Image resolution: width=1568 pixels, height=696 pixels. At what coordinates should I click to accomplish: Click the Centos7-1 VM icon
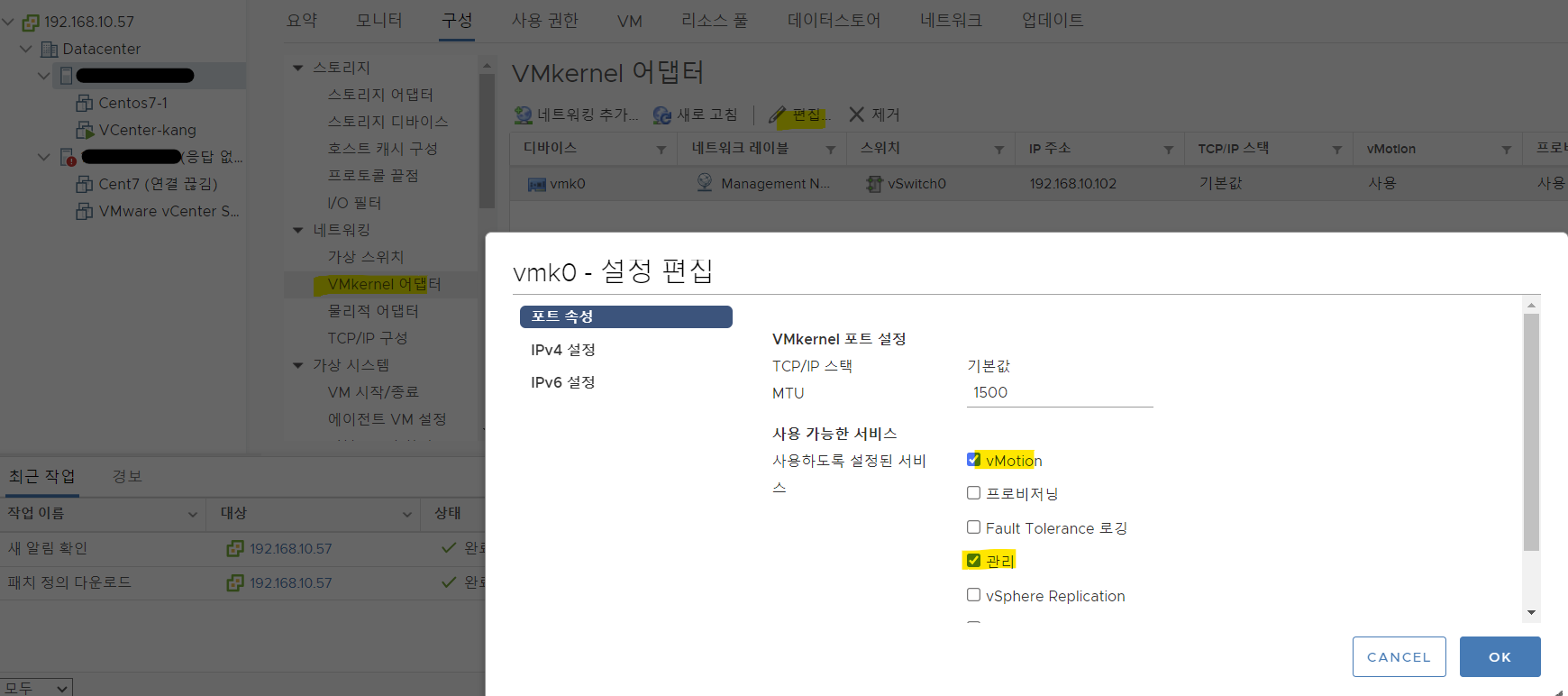[85, 103]
